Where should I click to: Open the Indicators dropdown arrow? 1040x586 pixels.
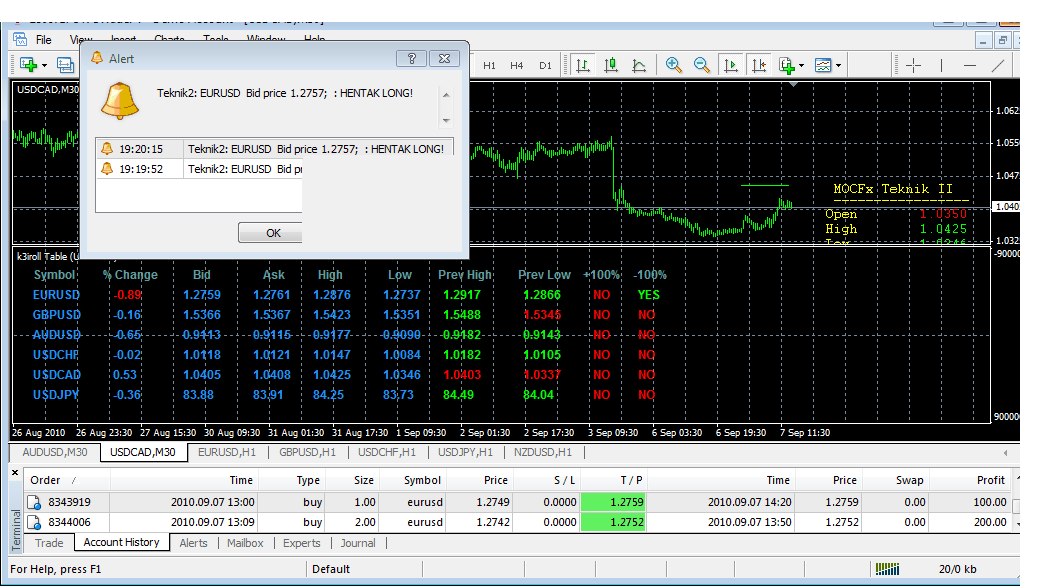[x=801, y=65]
